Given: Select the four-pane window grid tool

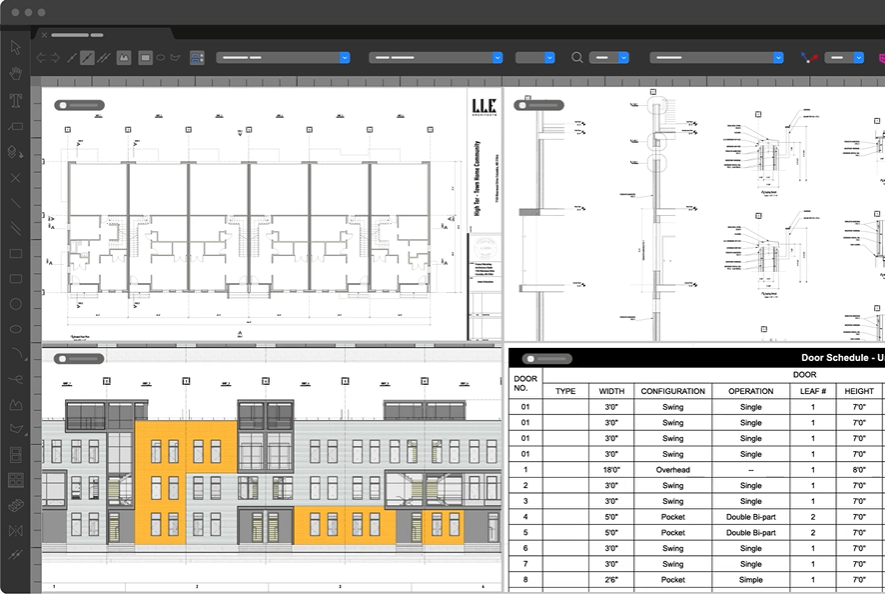Looking at the screenshot, I should click(15, 480).
